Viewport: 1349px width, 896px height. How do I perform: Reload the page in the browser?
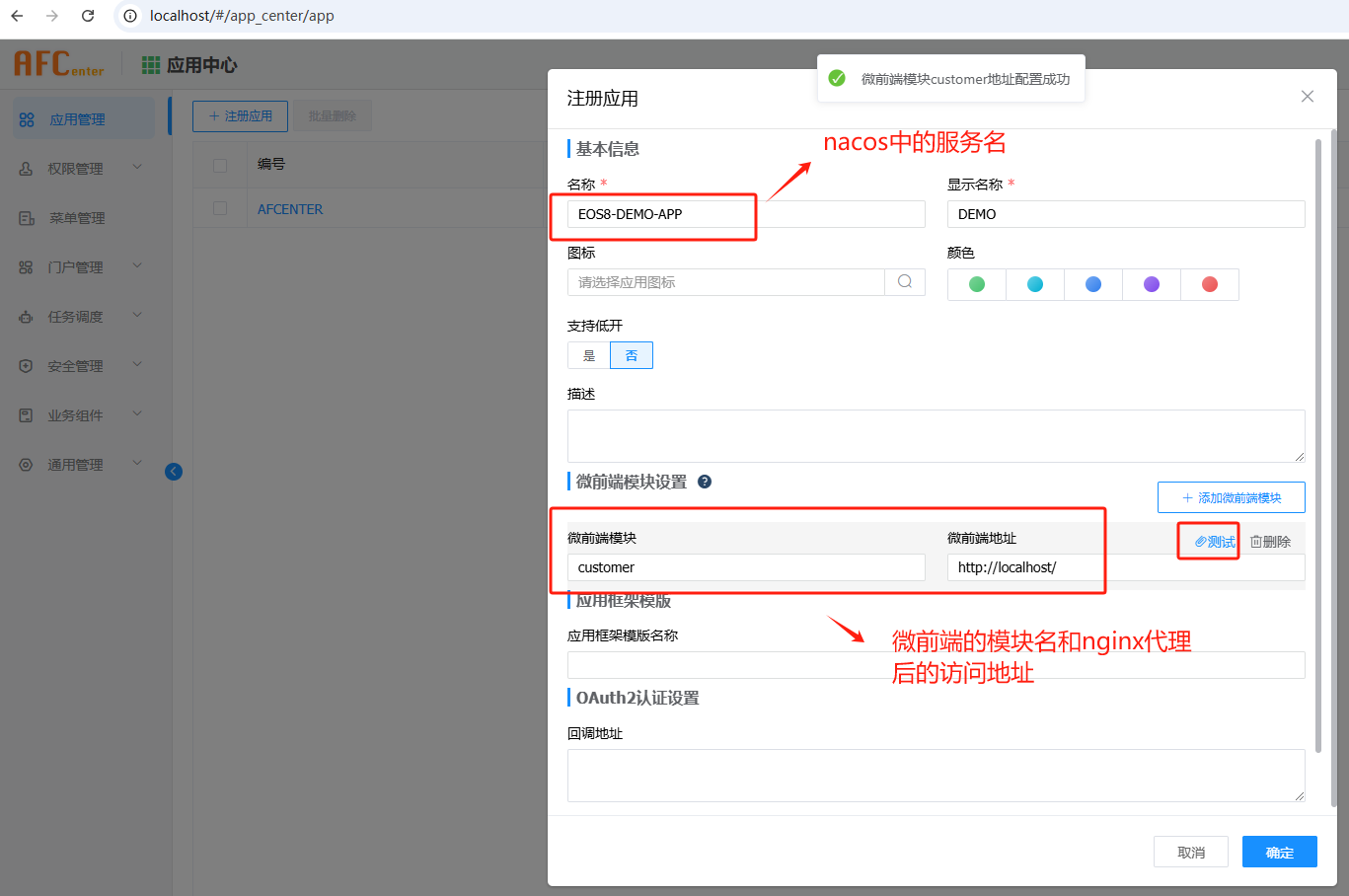click(88, 16)
